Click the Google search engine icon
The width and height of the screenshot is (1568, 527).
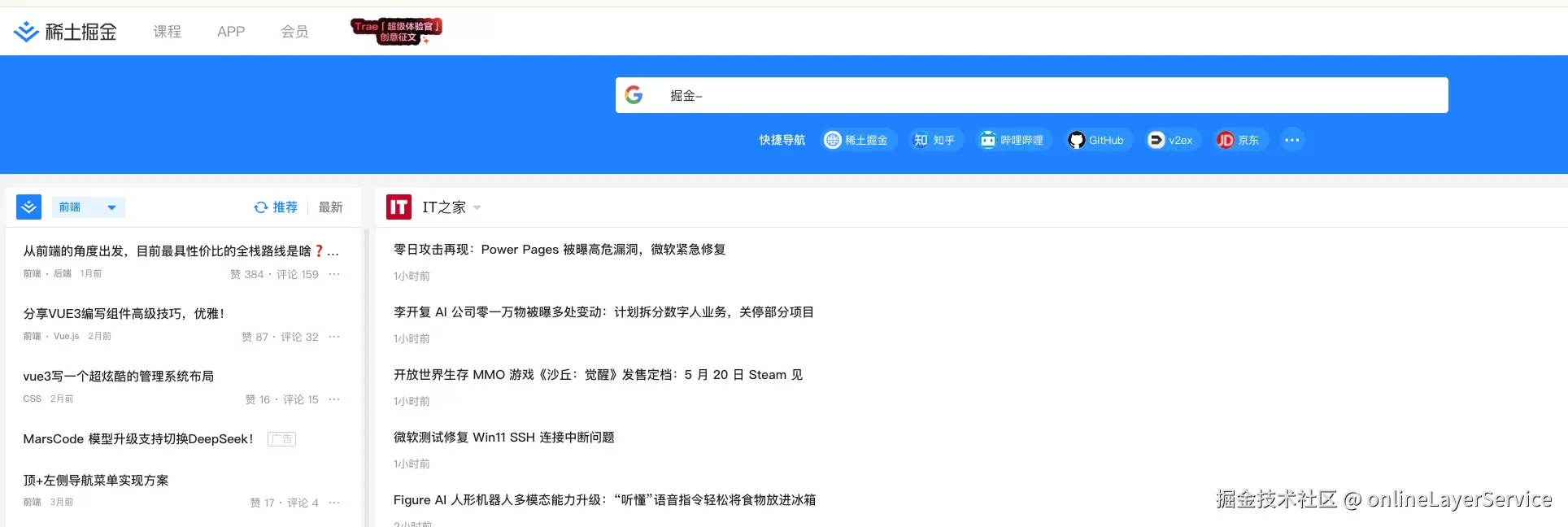click(634, 95)
